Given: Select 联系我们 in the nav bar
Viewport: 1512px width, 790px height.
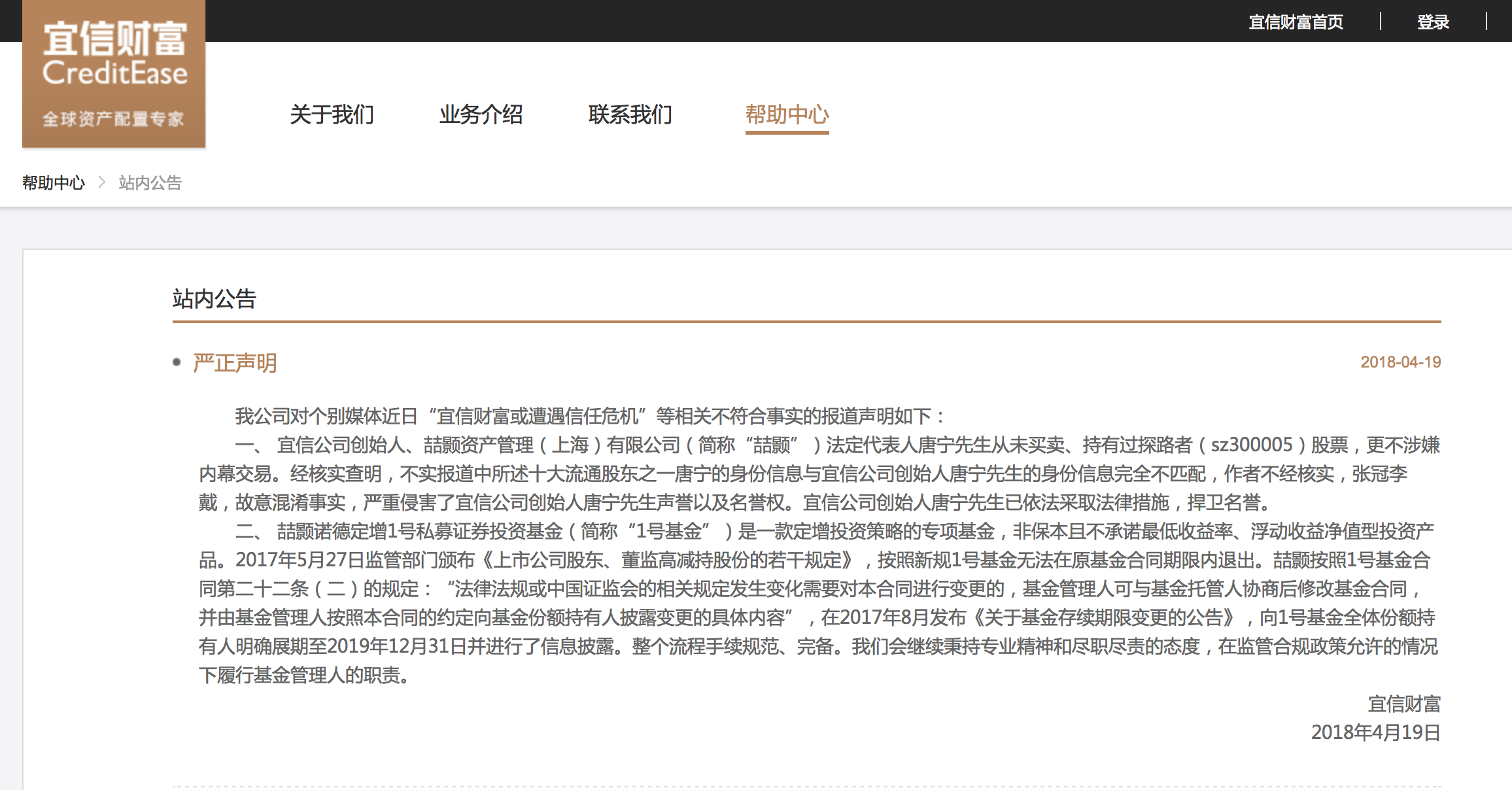Looking at the screenshot, I should coord(630,114).
